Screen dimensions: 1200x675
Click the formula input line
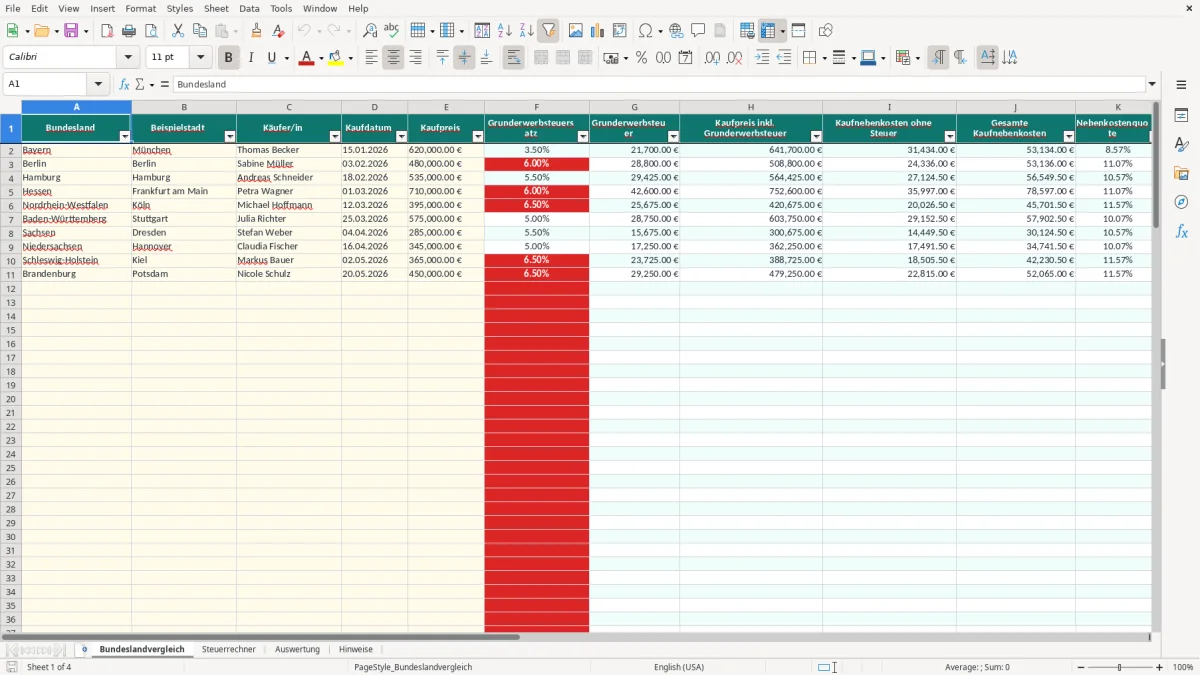coord(658,85)
